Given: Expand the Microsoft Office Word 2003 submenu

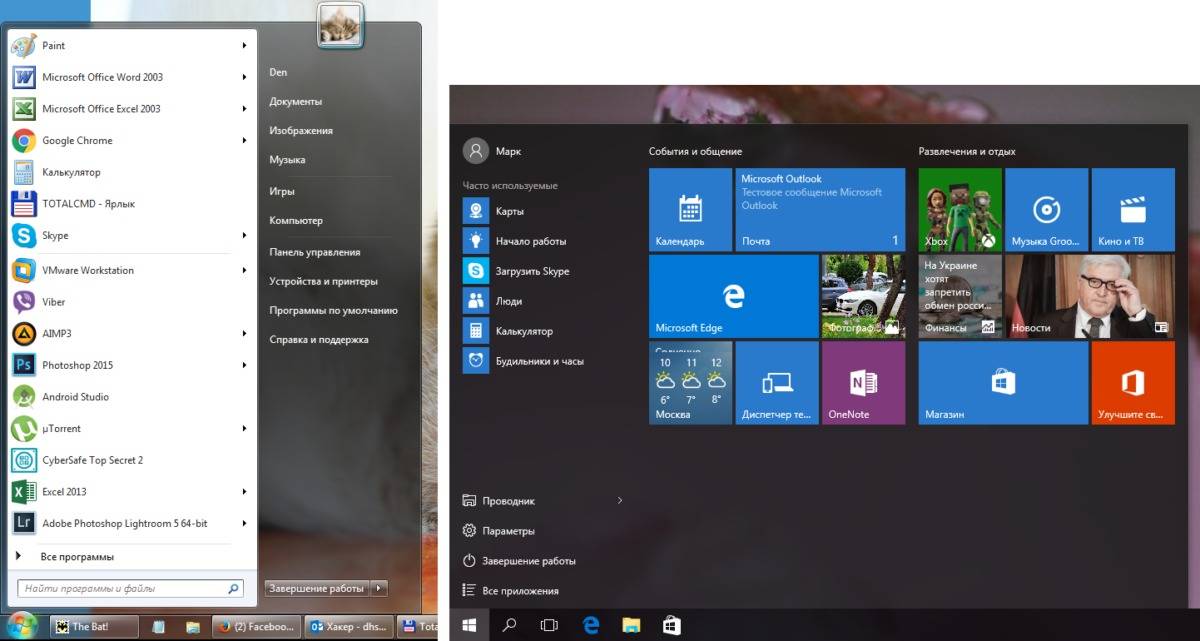Looking at the screenshot, I should tap(243, 77).
